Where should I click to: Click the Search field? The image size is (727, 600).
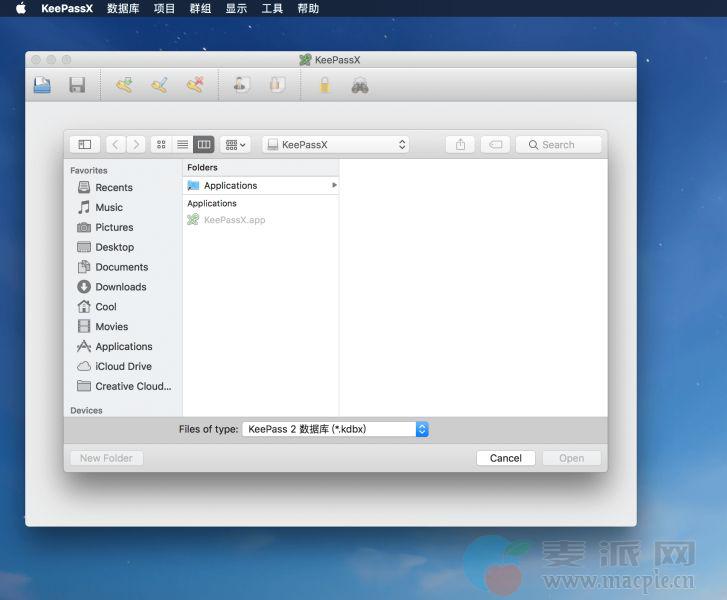pos(559,144)
